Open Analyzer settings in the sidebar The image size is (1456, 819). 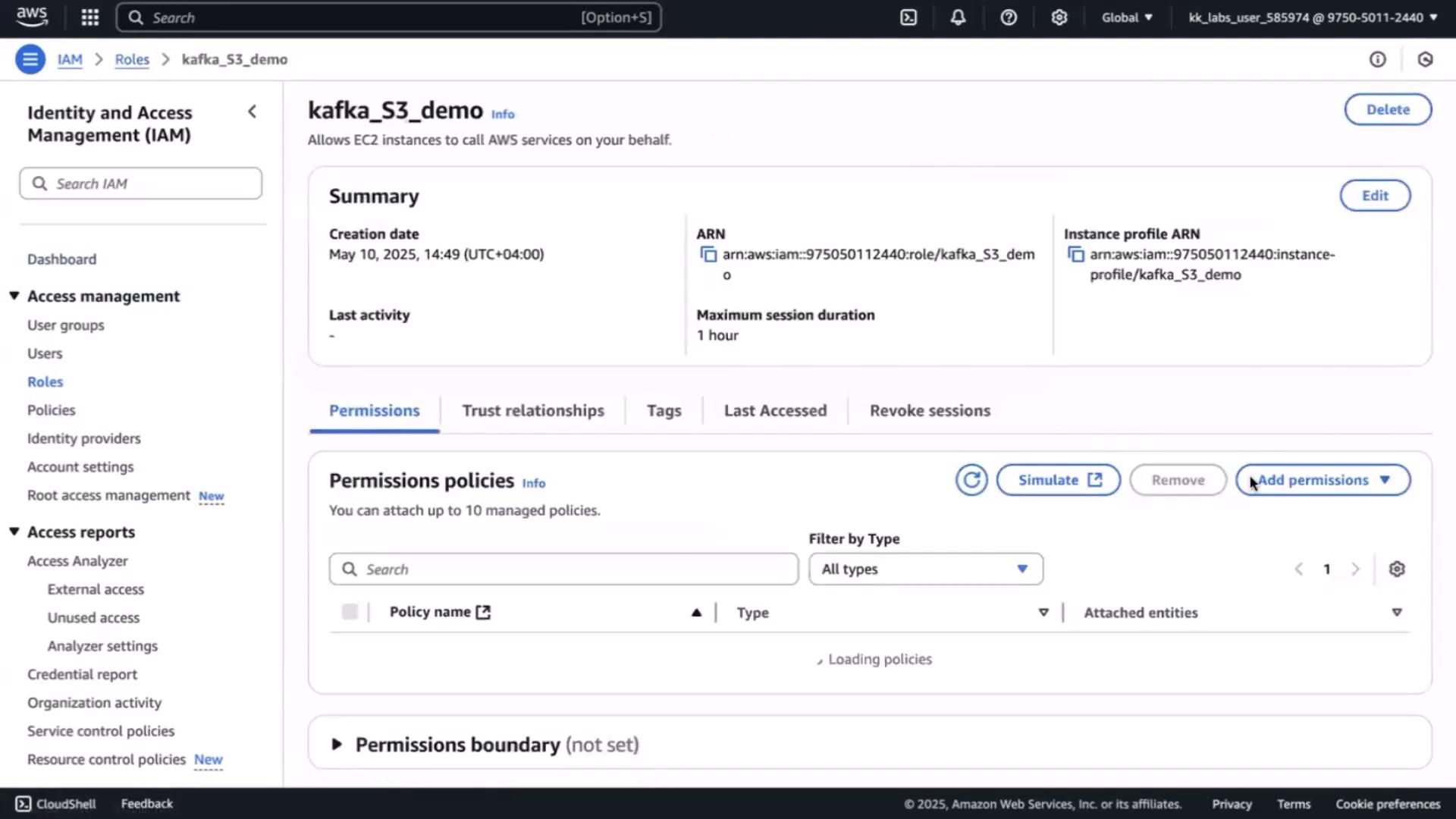(x=102, y=646)
